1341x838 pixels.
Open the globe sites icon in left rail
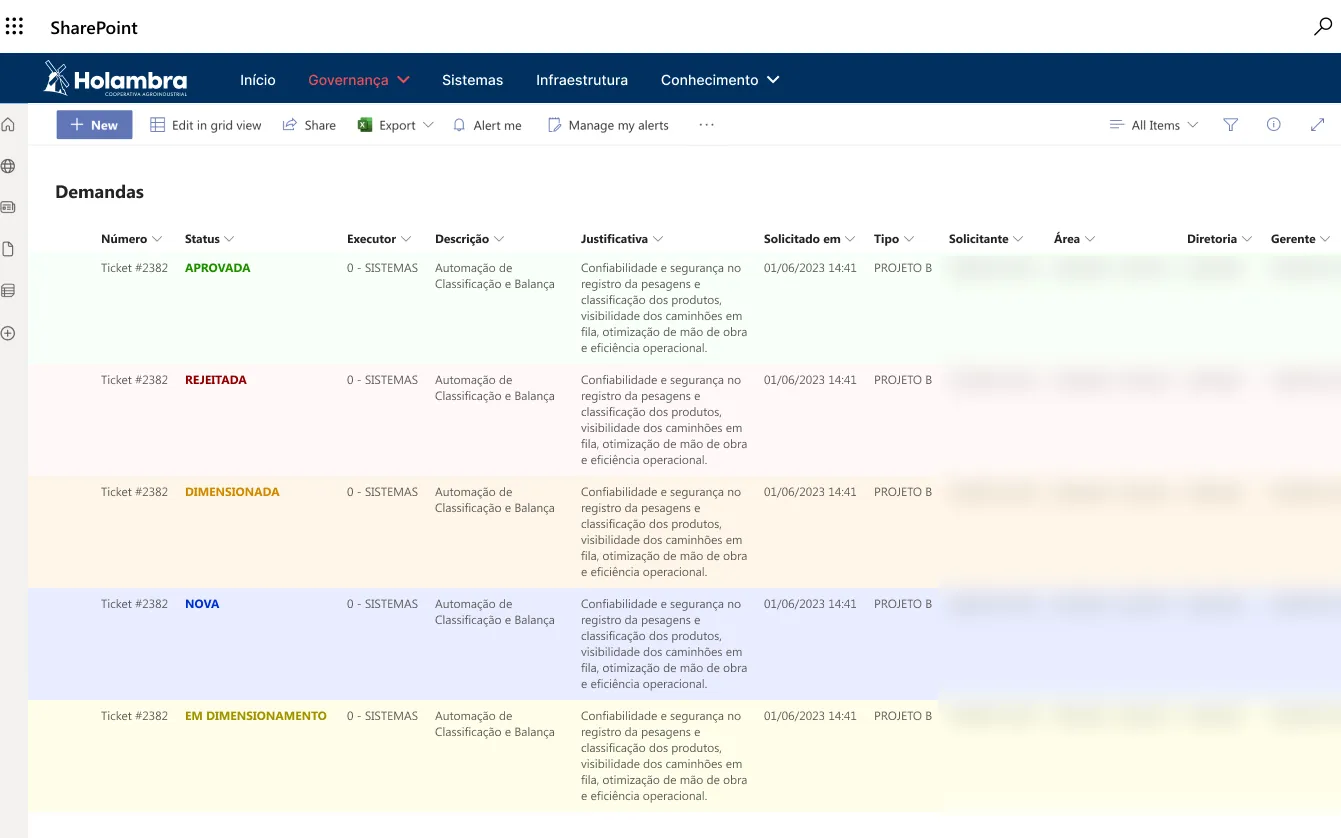click(x=8, y=166)
